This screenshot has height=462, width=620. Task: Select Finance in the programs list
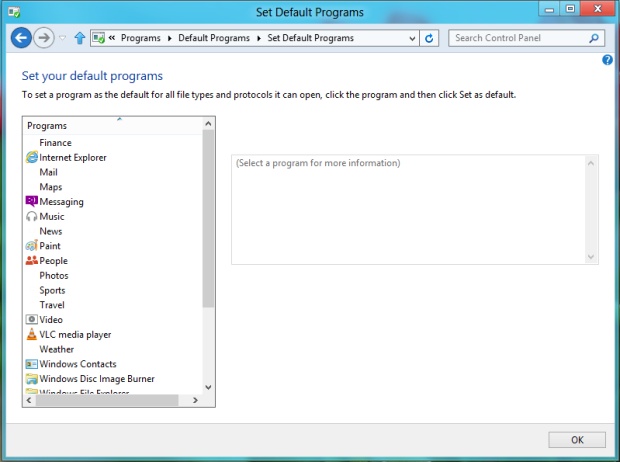[55, 143]
